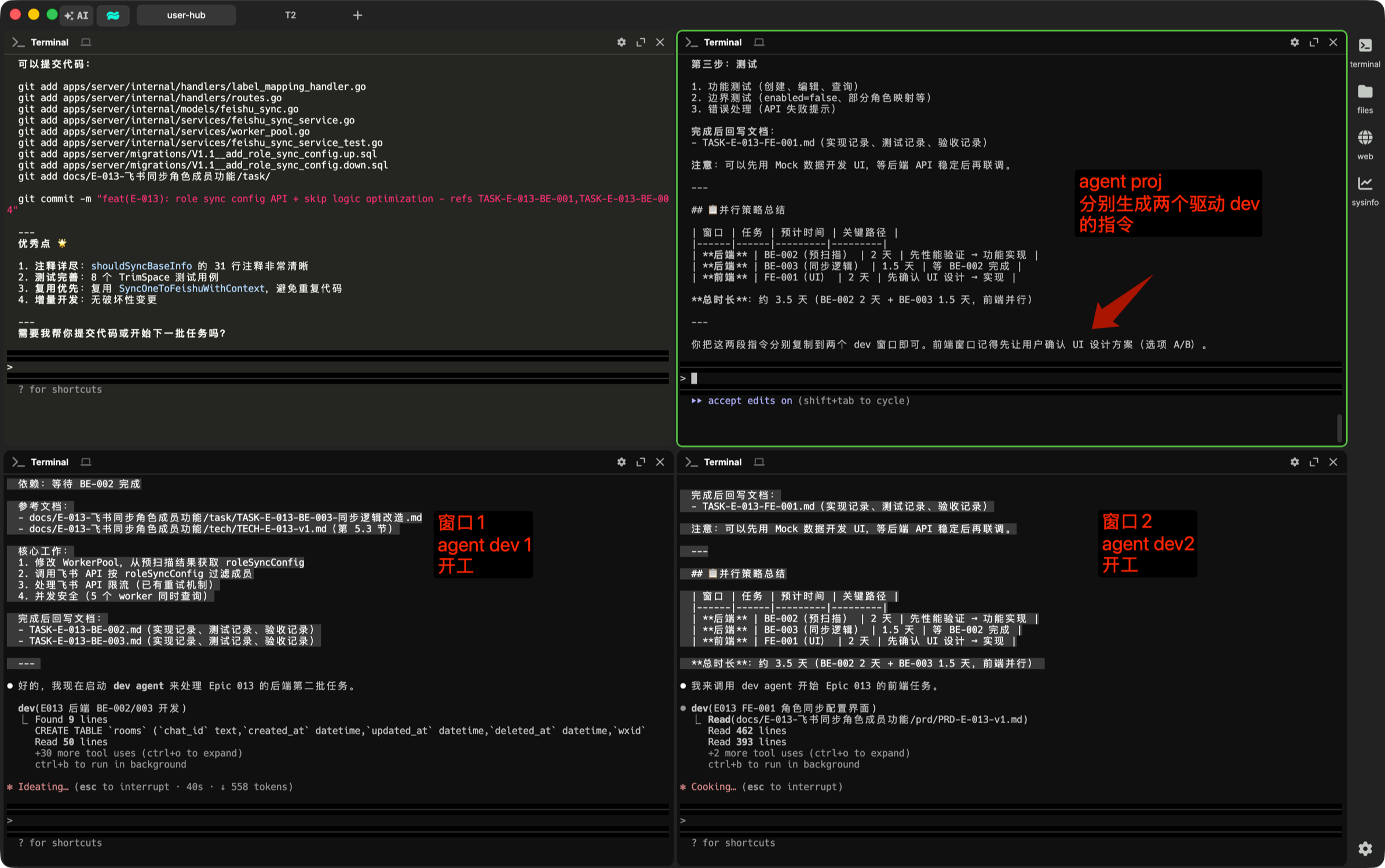Open the terminal sidebar panel icon
This screenshot has height=868, width=1385.
[x=1365, y=46]
